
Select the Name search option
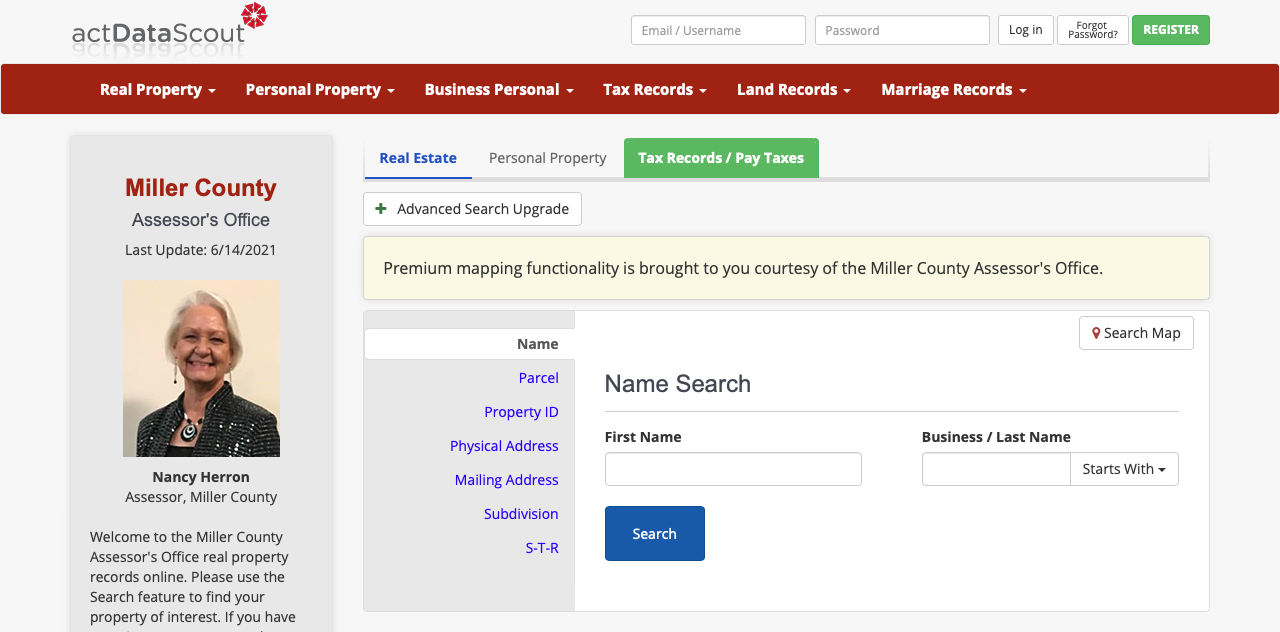pyautogui.click(x=537, y=343)
